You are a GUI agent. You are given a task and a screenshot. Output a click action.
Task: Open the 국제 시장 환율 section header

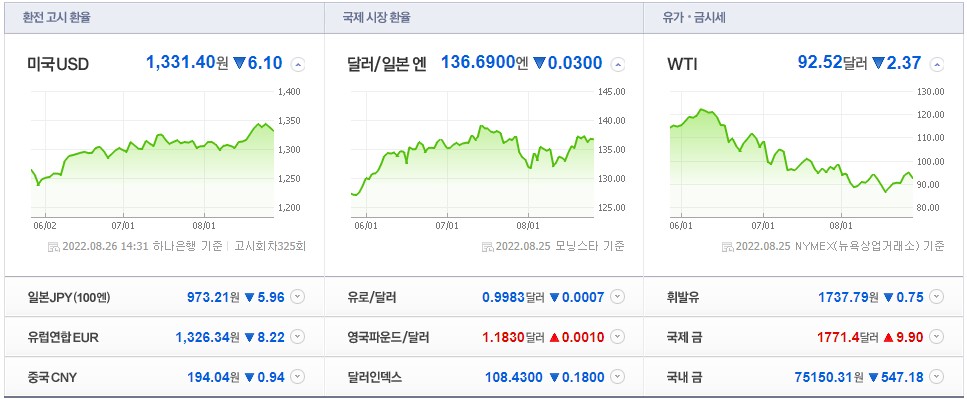[376, 17]
